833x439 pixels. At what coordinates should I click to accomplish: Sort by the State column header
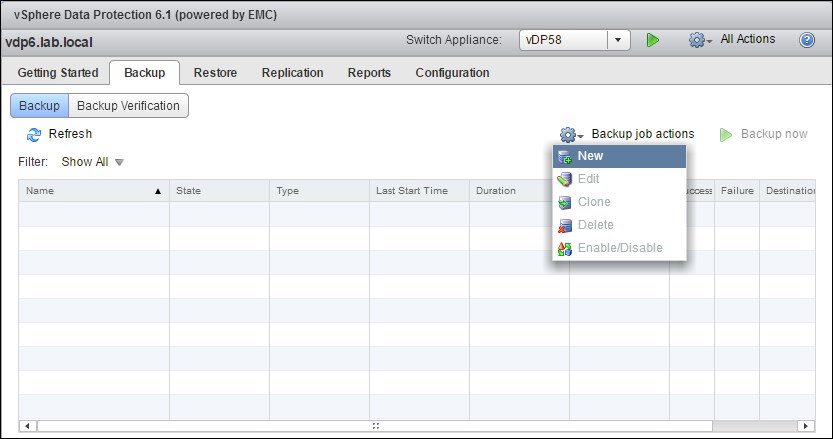[x=219, y=191]
